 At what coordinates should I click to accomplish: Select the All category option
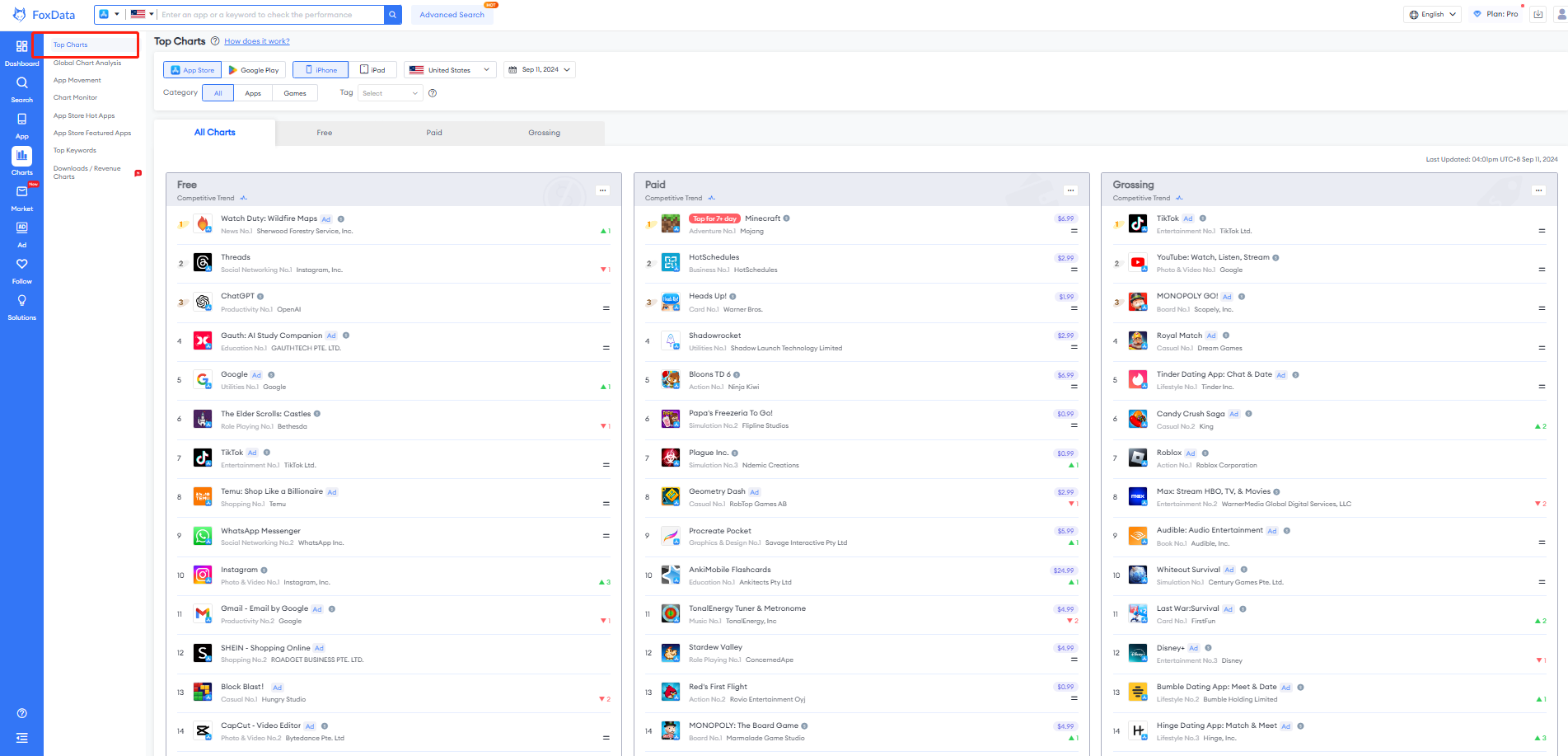click(x=218, y=93)
